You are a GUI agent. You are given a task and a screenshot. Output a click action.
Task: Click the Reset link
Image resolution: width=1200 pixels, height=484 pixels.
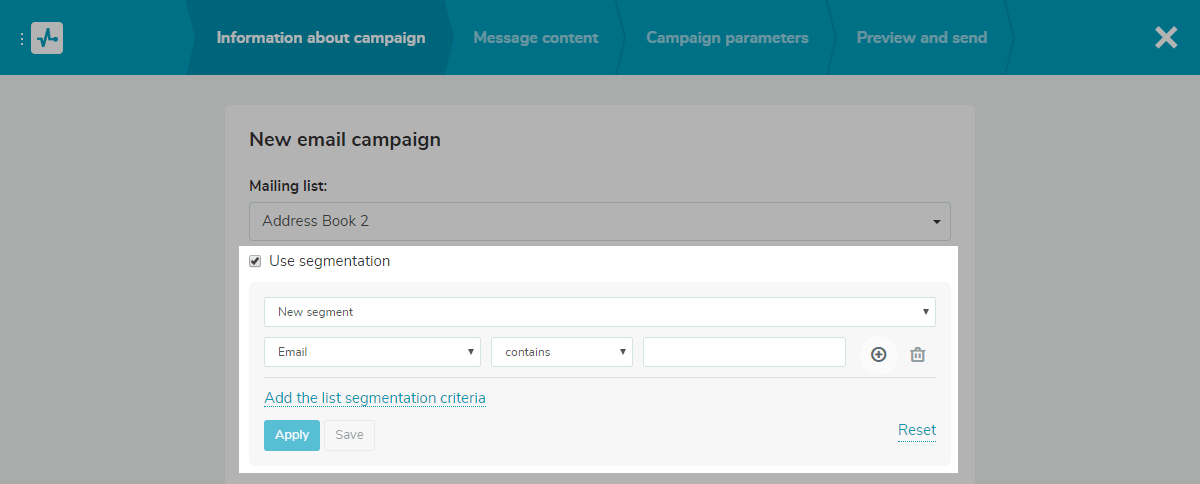pos(917,430)
